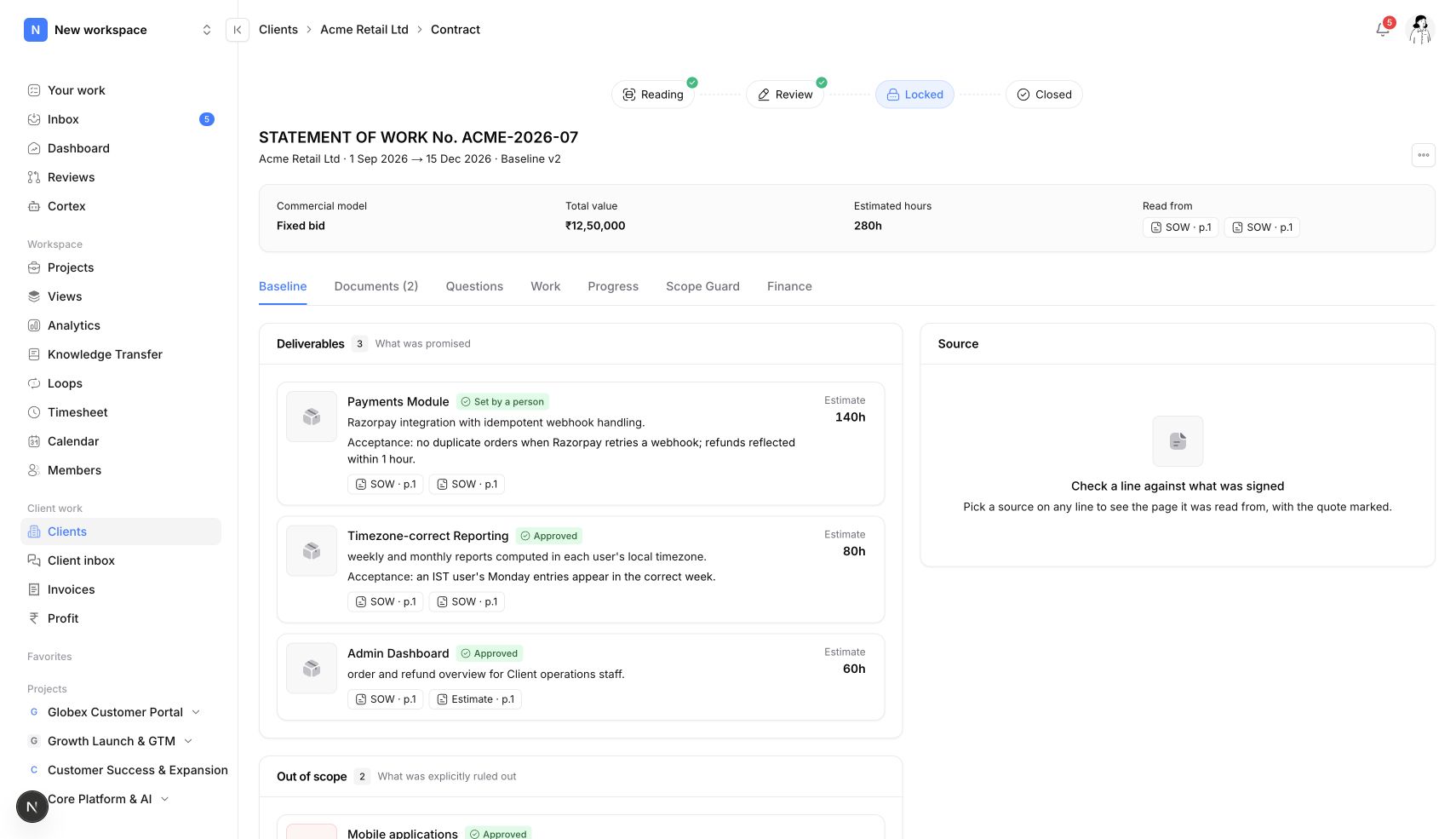Viewport: 1456px width, 839px height.
Task: Open the Calendar page
Action: (121, 441)
